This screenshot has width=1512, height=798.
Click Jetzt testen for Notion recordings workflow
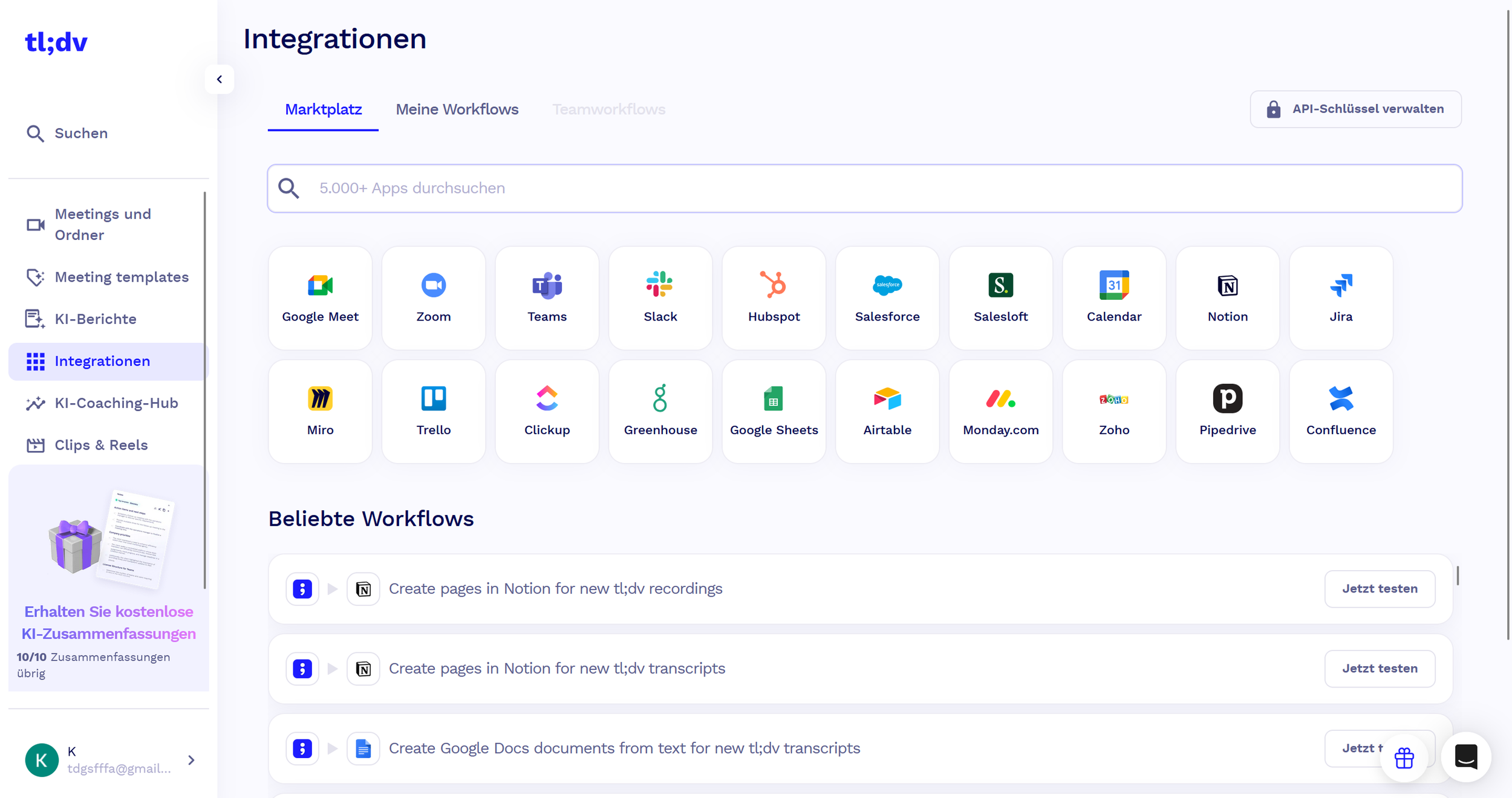click(x=1379, y=589)
